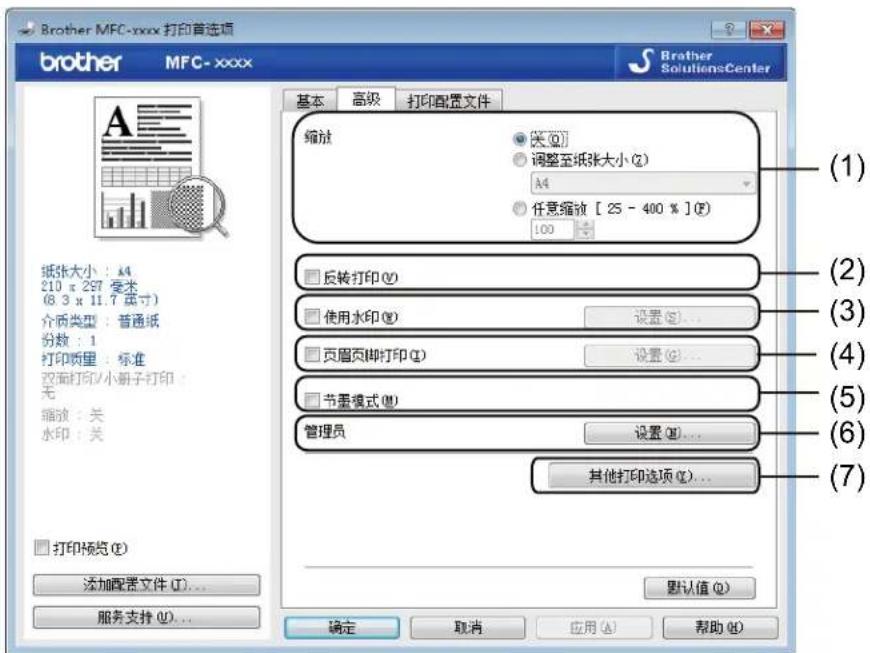Enable the 页眉页脚打印 checkbox
The width and height of the screenshot is (870, 653).
(312, 354)
